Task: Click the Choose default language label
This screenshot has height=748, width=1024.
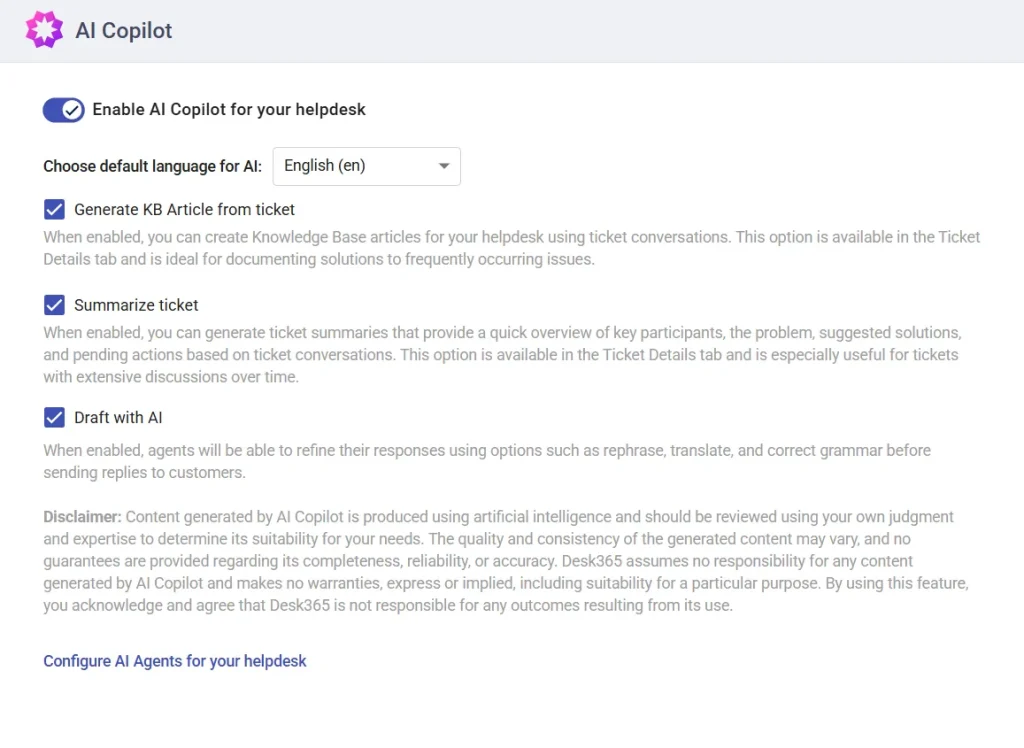Action: (x=152, y=166)
